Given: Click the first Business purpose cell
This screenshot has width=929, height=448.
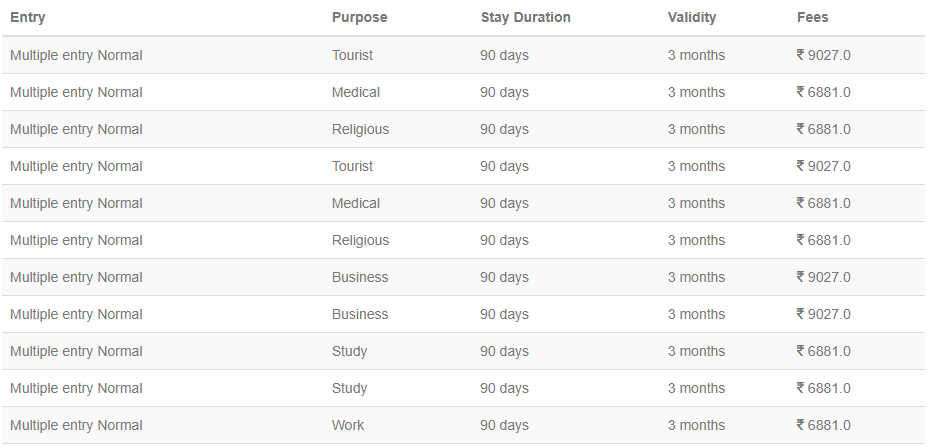Looking at the screenshot, I should [x=360, y=277].
